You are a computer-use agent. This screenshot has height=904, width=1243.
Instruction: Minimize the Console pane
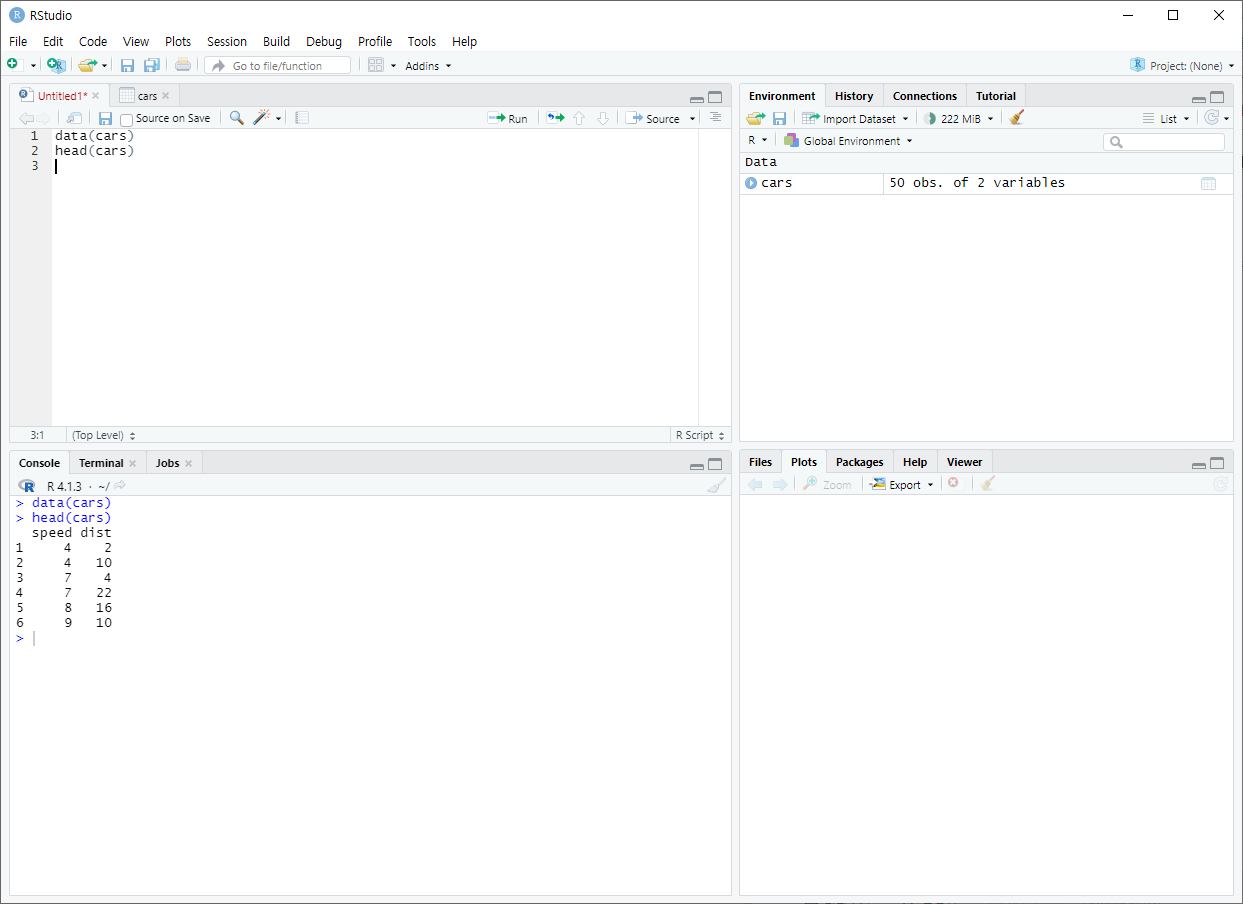click(697, 465)
